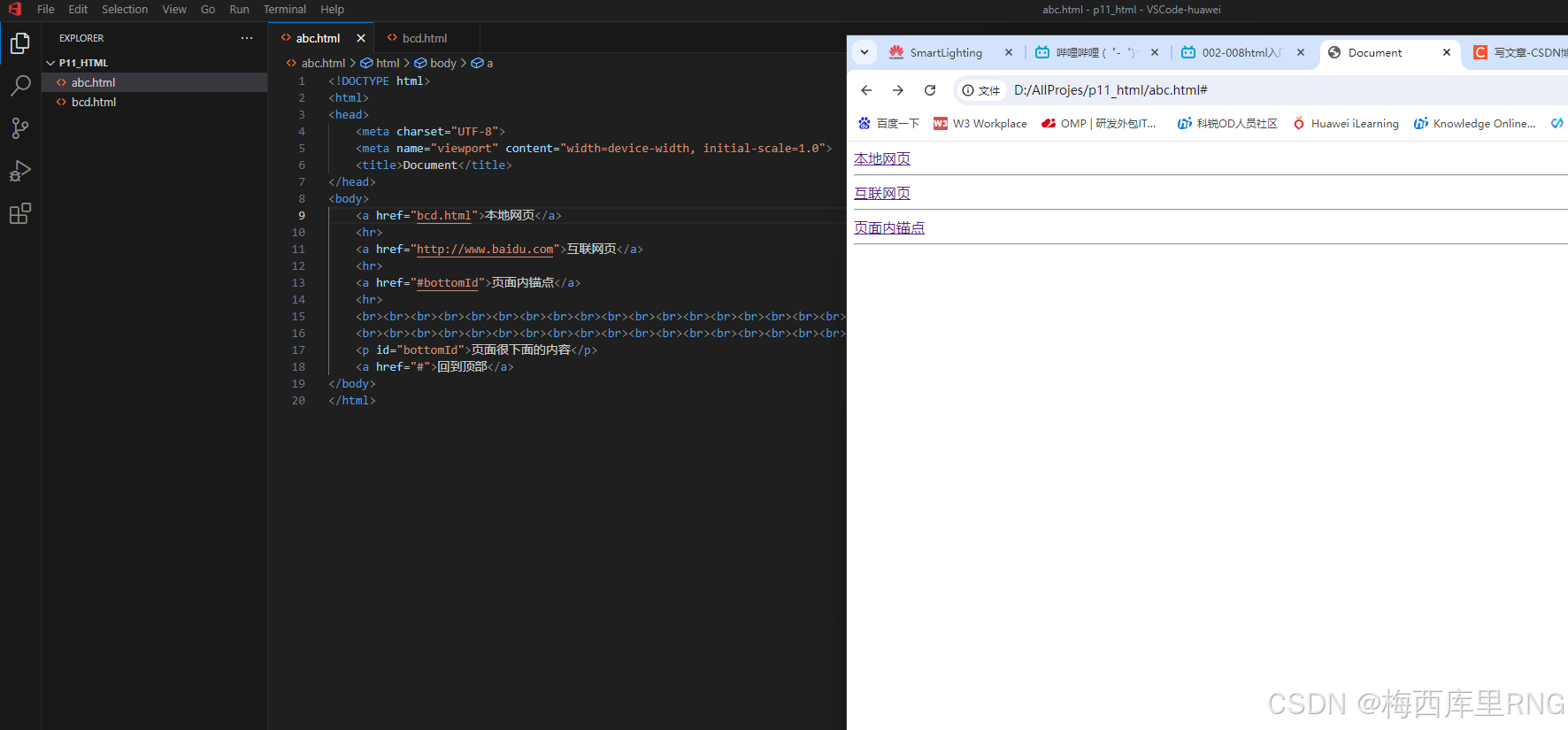1568x730 pixels.
Task: Open 科锐OD人员社区 bookmark
Action: pos(1227,124)
